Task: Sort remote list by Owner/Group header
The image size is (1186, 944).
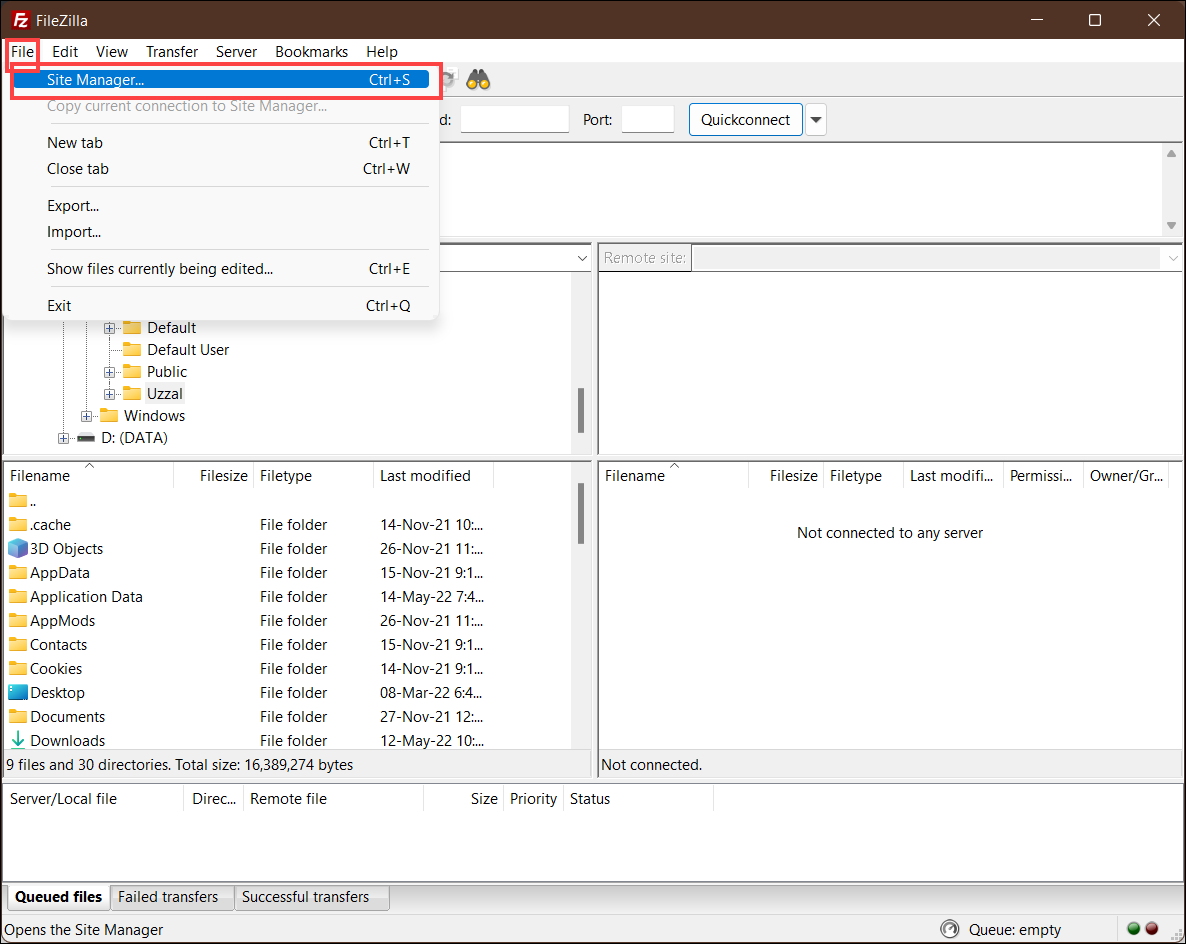Action: [1126, 476]
